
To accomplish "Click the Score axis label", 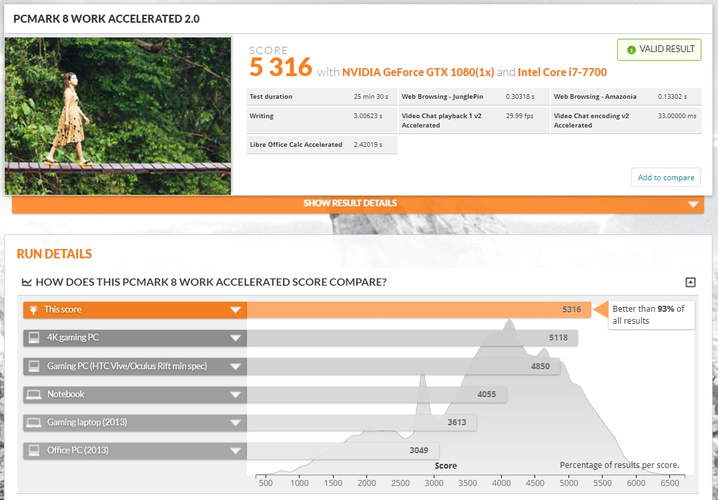I will pyautogui.click(x=446, y=466).
